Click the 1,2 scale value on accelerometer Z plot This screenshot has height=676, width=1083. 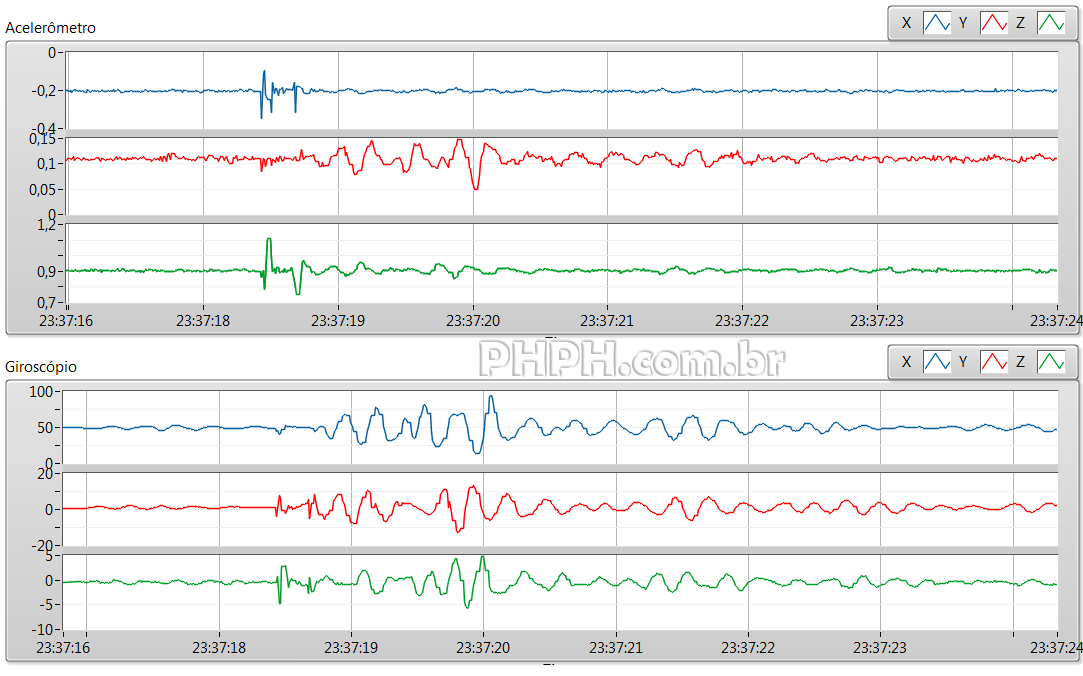tap(47, 225)
